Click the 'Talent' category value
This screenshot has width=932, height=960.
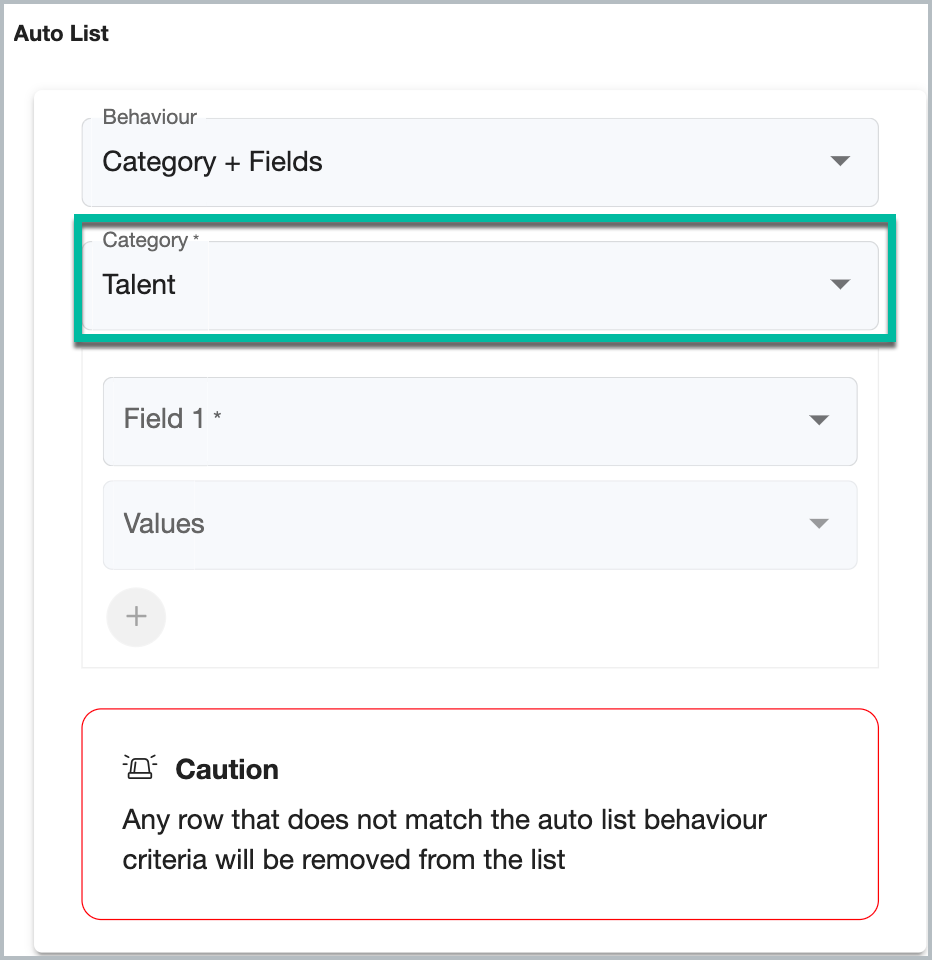click(x=139, y=285)
